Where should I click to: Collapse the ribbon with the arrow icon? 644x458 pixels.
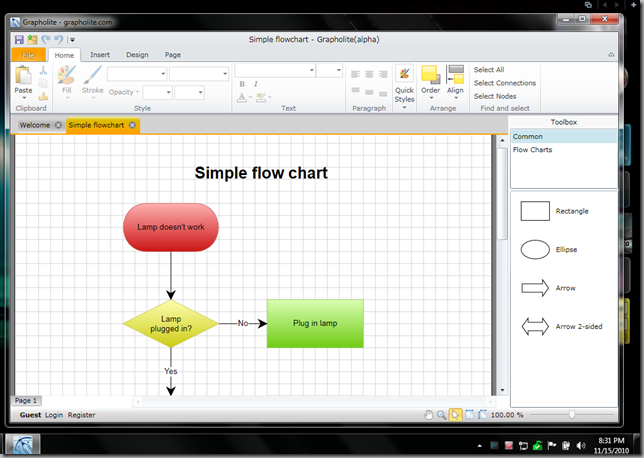click(x=611, y=55)
